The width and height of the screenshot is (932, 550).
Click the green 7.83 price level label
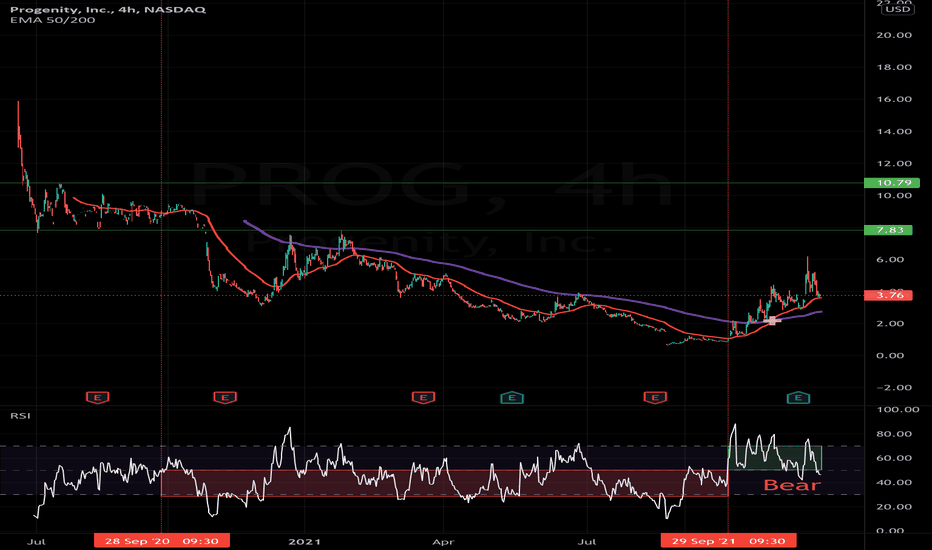coord(888,230)
